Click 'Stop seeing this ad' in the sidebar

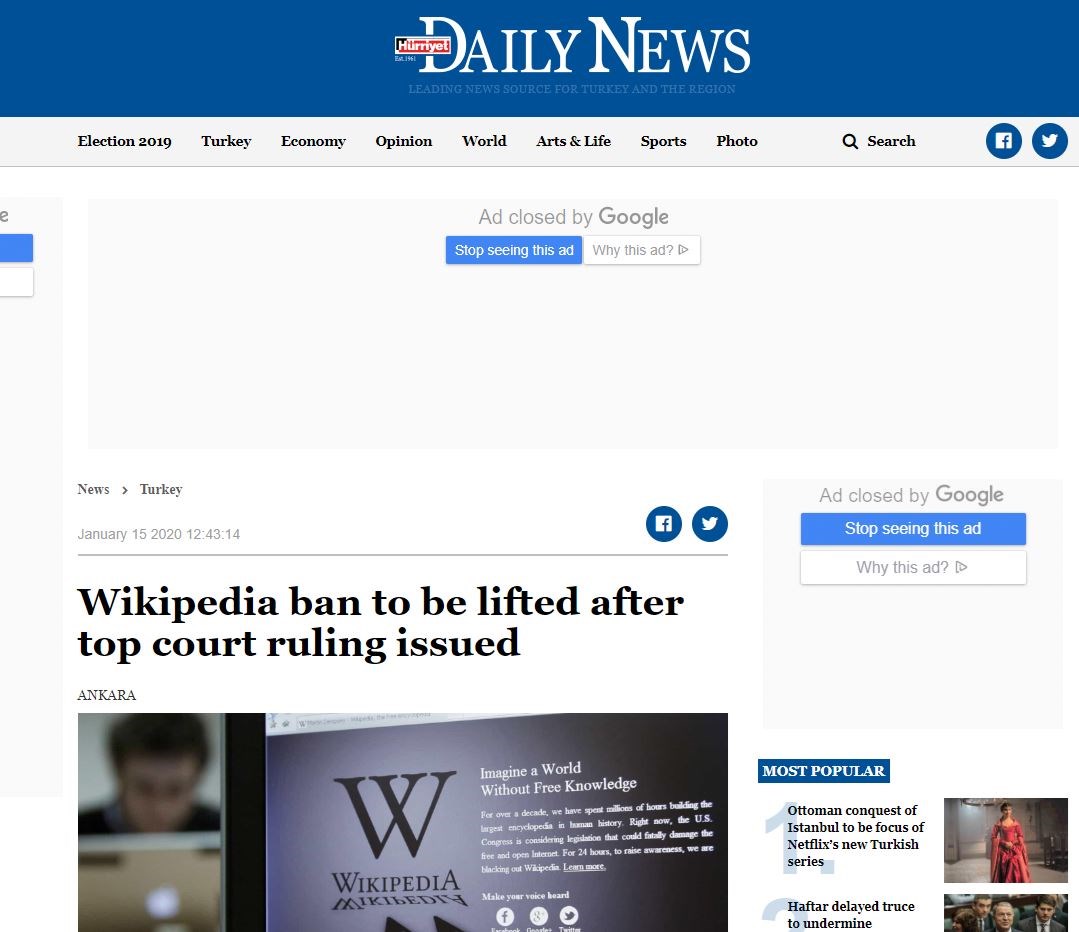click(x=913, y=529)
